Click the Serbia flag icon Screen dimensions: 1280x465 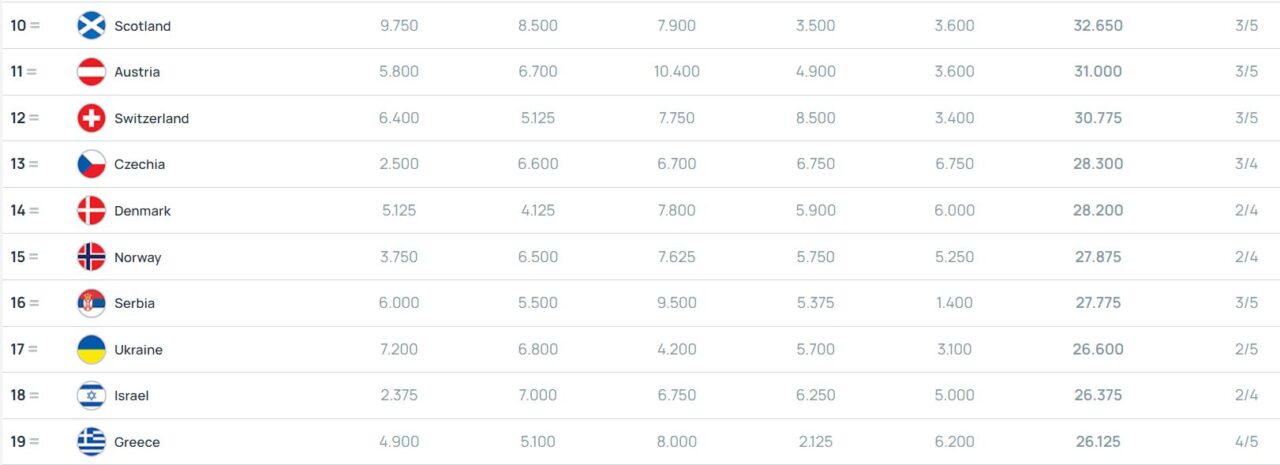(x=91, y=303)
